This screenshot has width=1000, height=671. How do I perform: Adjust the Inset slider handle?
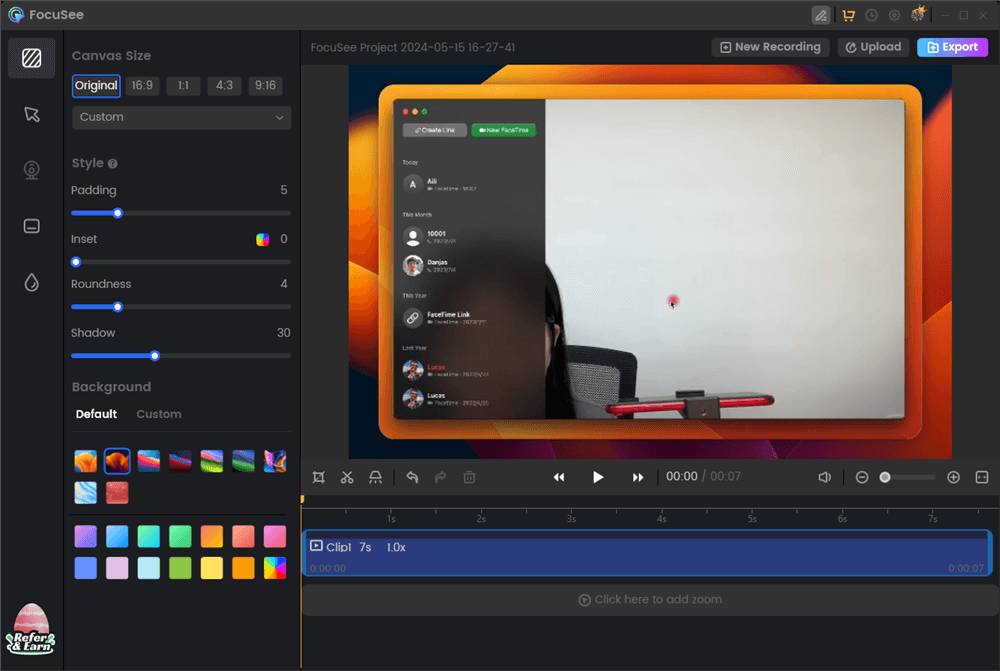pos(76,262)
